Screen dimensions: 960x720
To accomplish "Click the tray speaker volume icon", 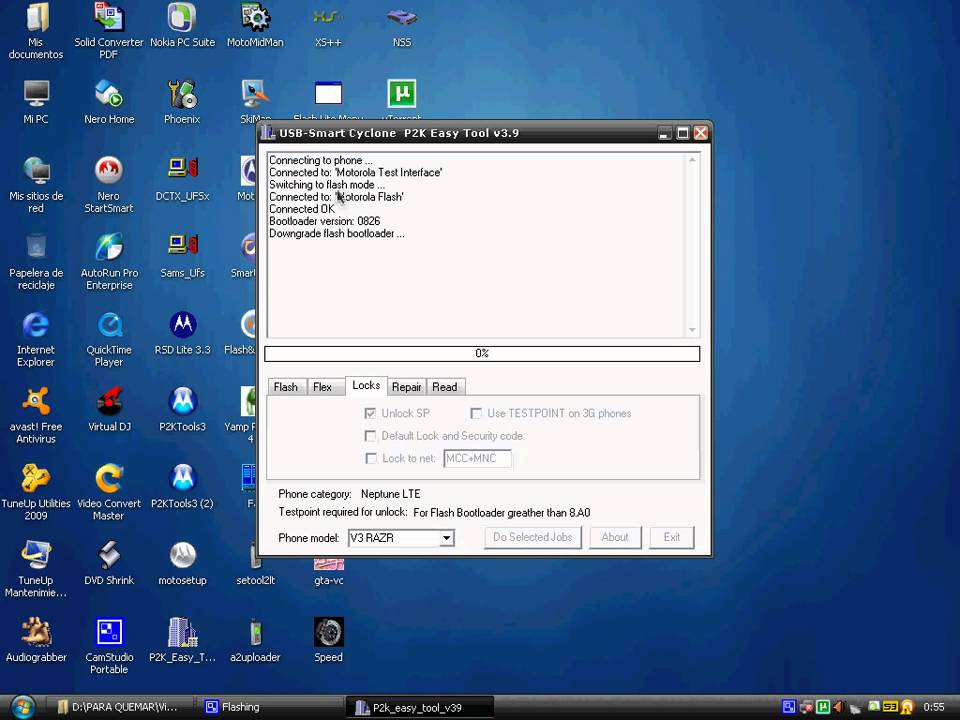I will (x=839, y=708).
